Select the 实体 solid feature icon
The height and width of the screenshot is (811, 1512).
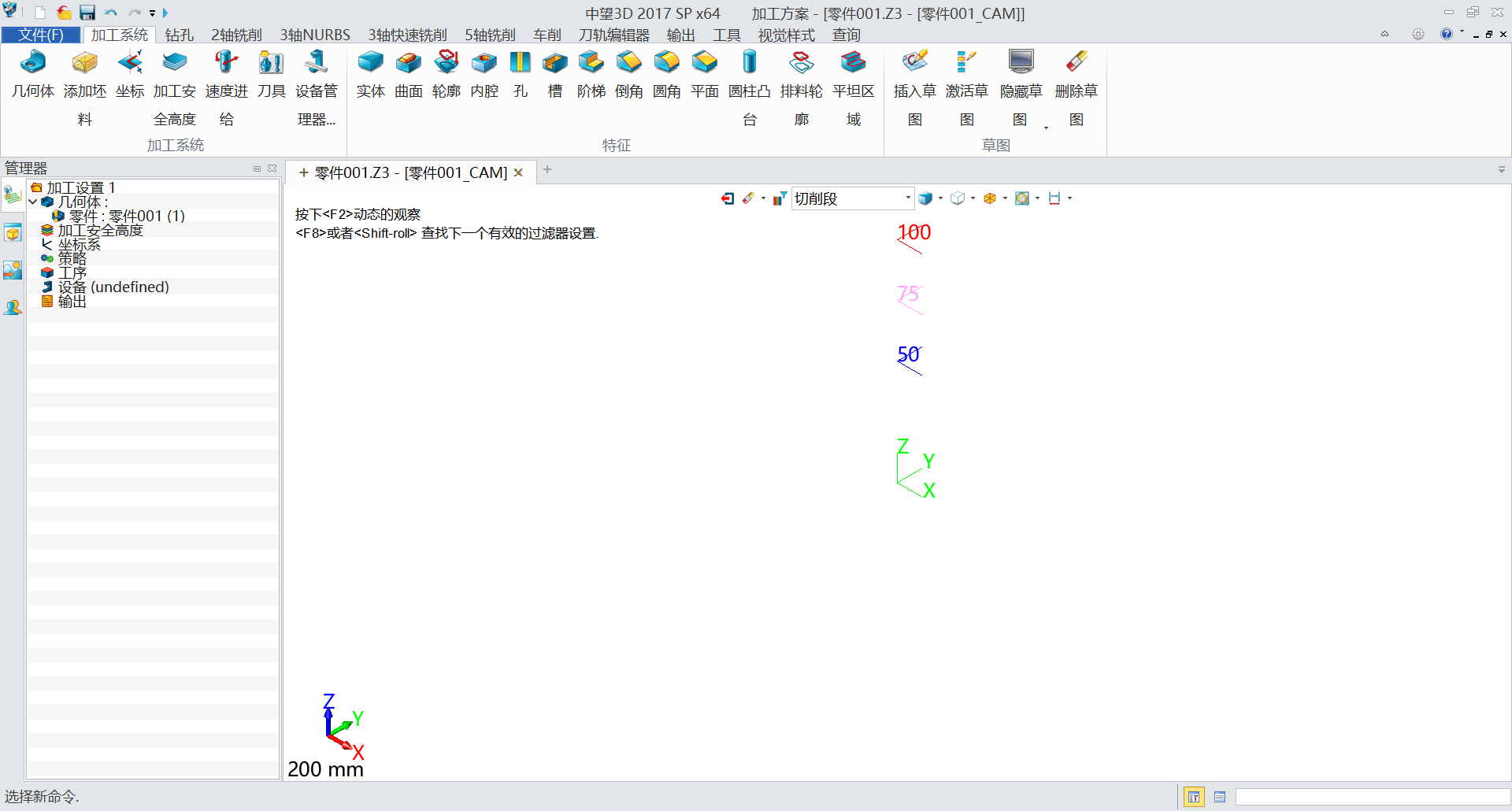[x=371, y=63]
